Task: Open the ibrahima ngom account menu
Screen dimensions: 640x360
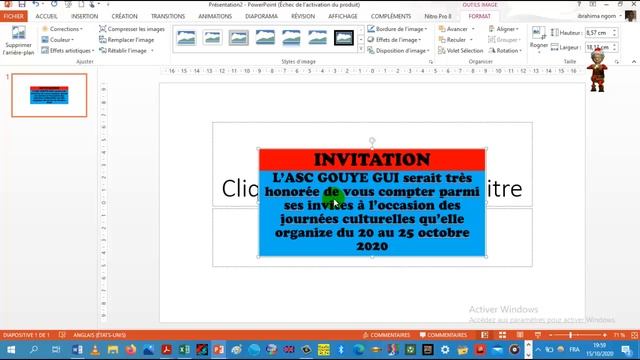Action: pos(599,16)
